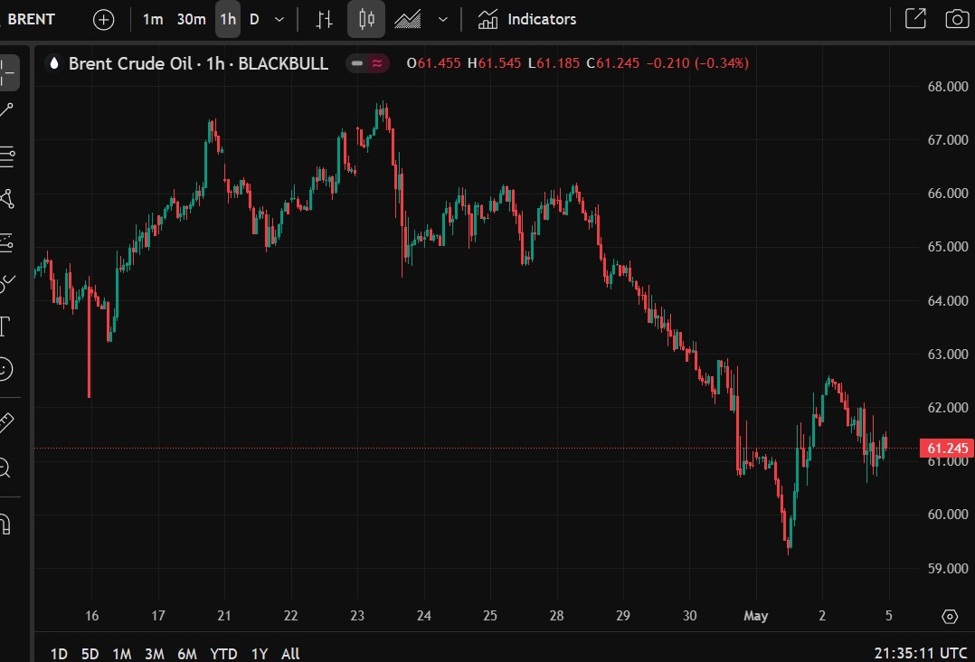The height and width of the screenshot is (662, 975).
Task: Switch to the YTD range tab
Action: click(223, 653)
